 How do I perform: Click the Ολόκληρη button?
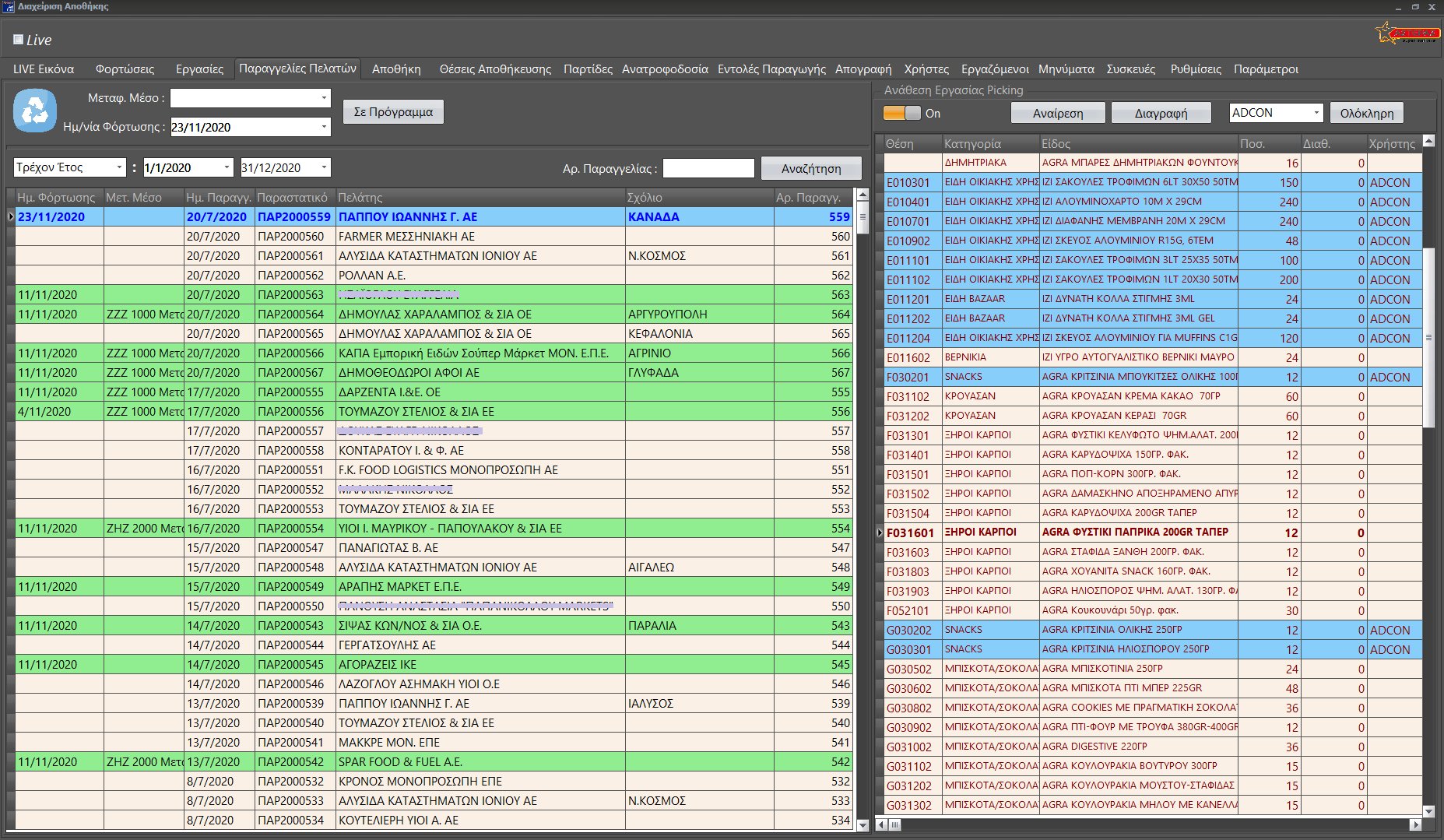pos(1367,113)
